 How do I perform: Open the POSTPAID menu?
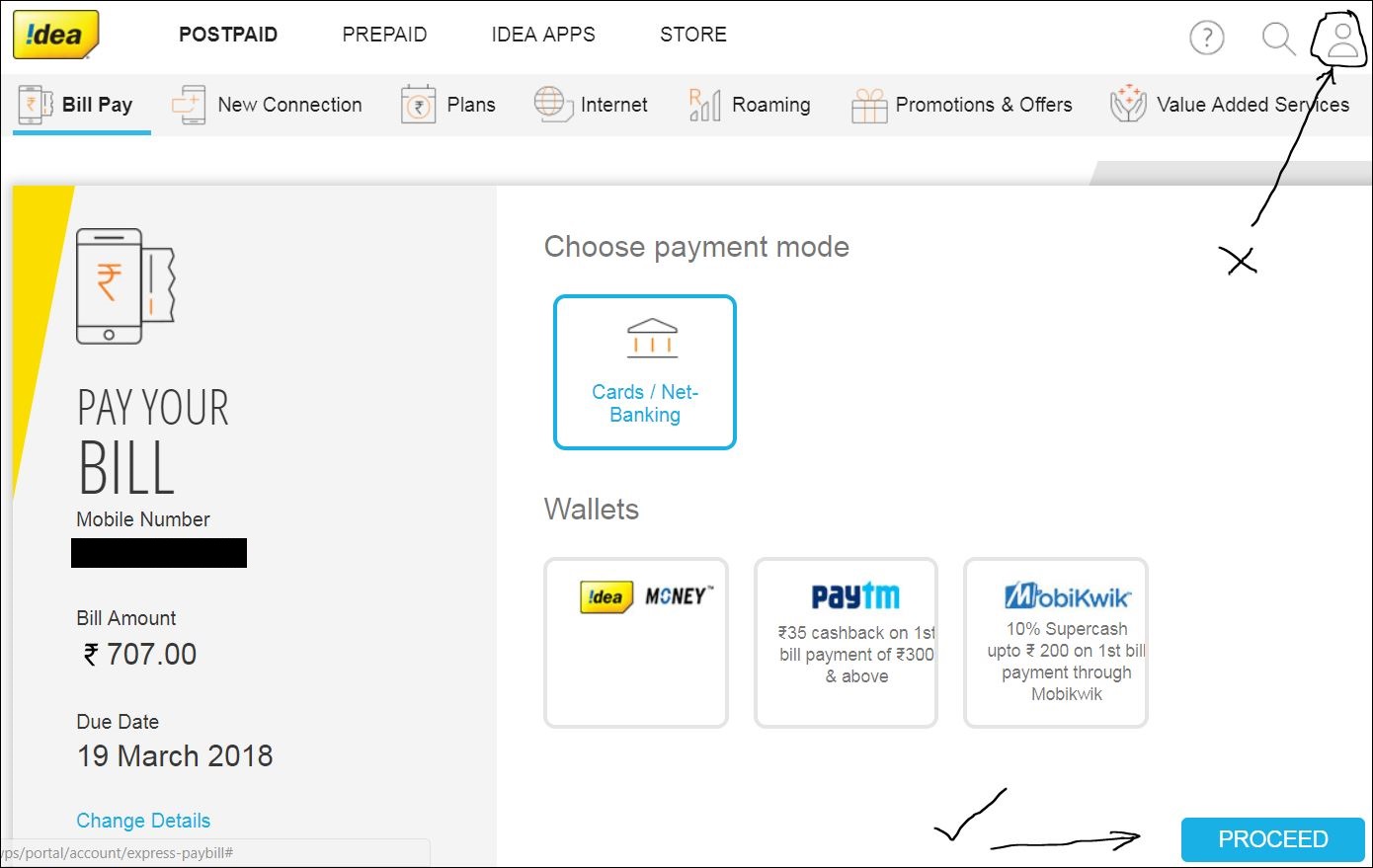(228, 35)
